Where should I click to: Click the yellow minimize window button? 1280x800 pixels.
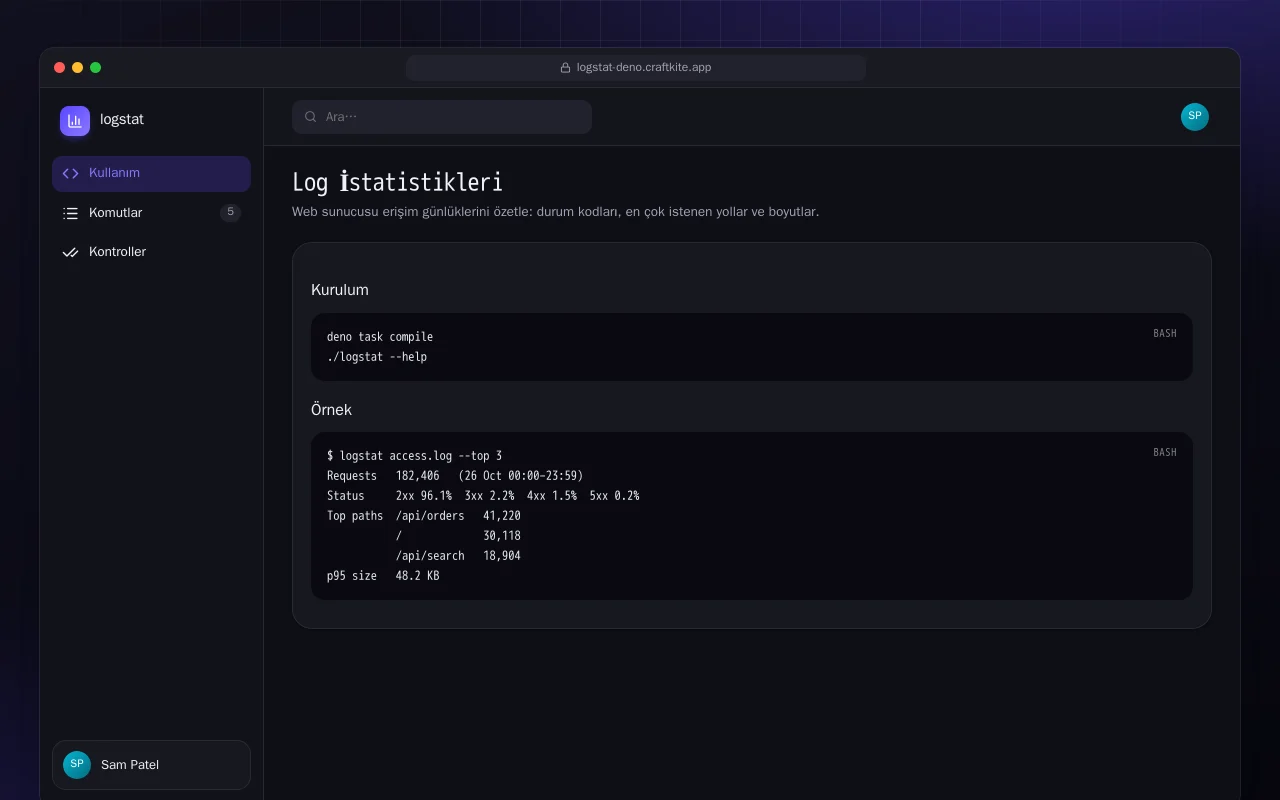(77, 68)
